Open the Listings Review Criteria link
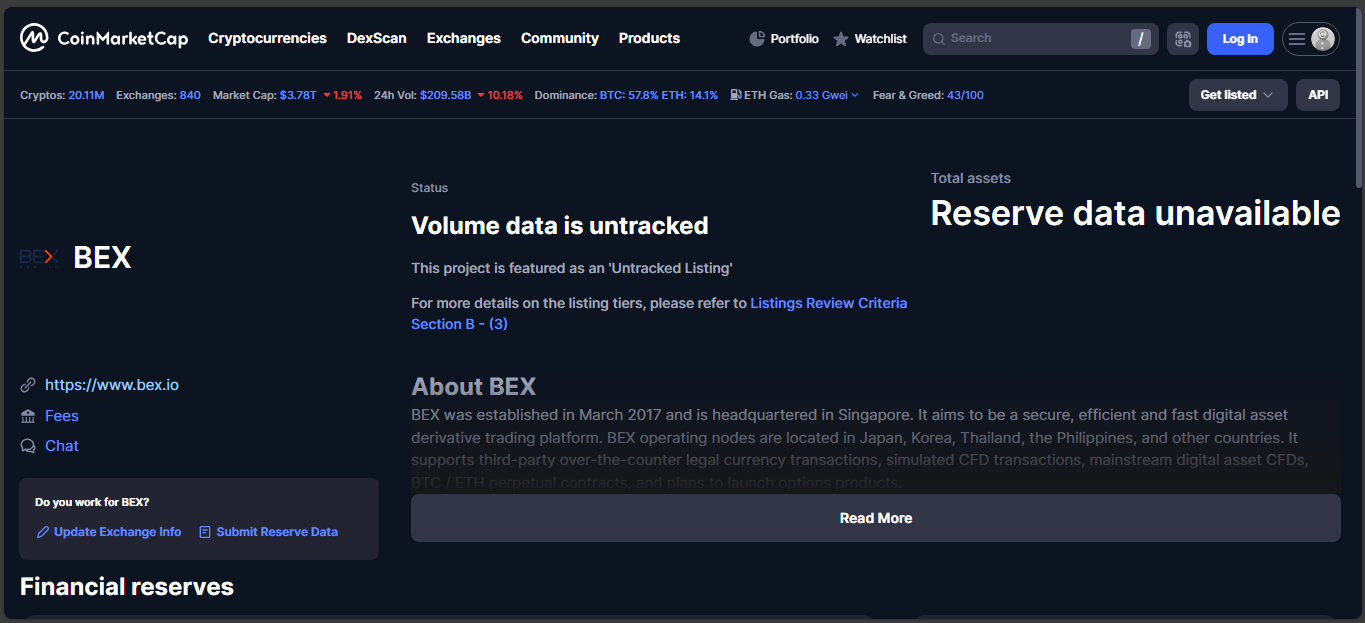 click(828, 303)
